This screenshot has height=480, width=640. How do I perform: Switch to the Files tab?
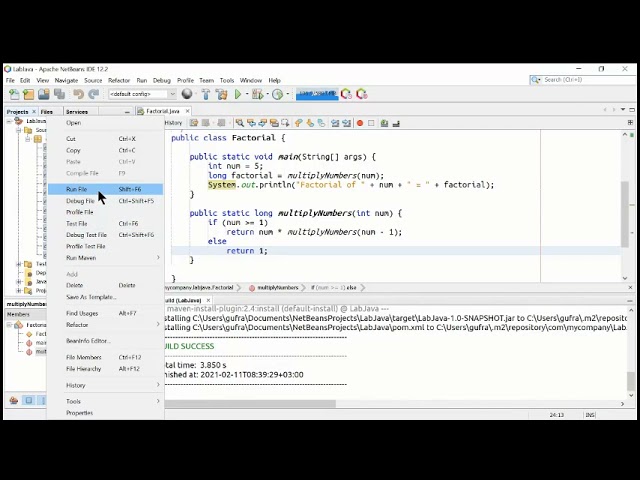[x=47, y=112]
